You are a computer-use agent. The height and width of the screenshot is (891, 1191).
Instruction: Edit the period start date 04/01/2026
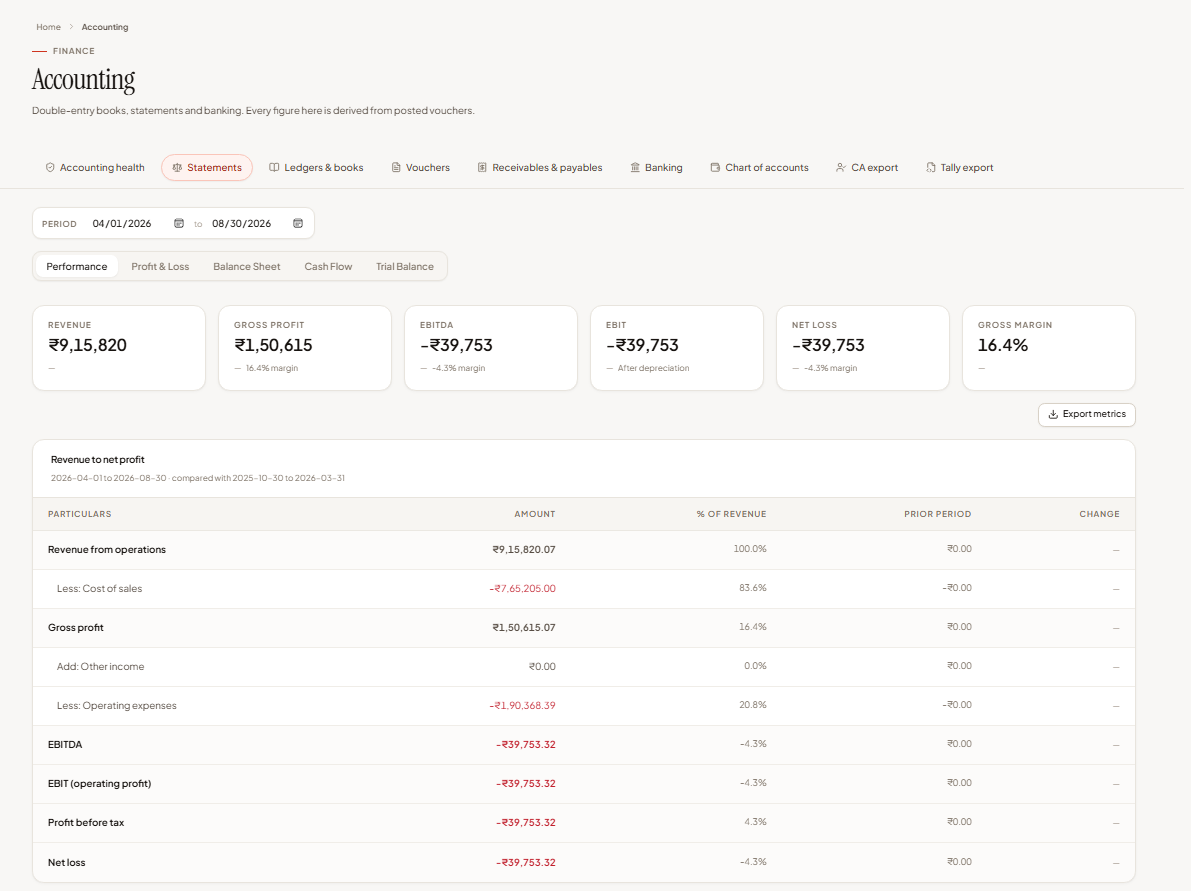122,223
